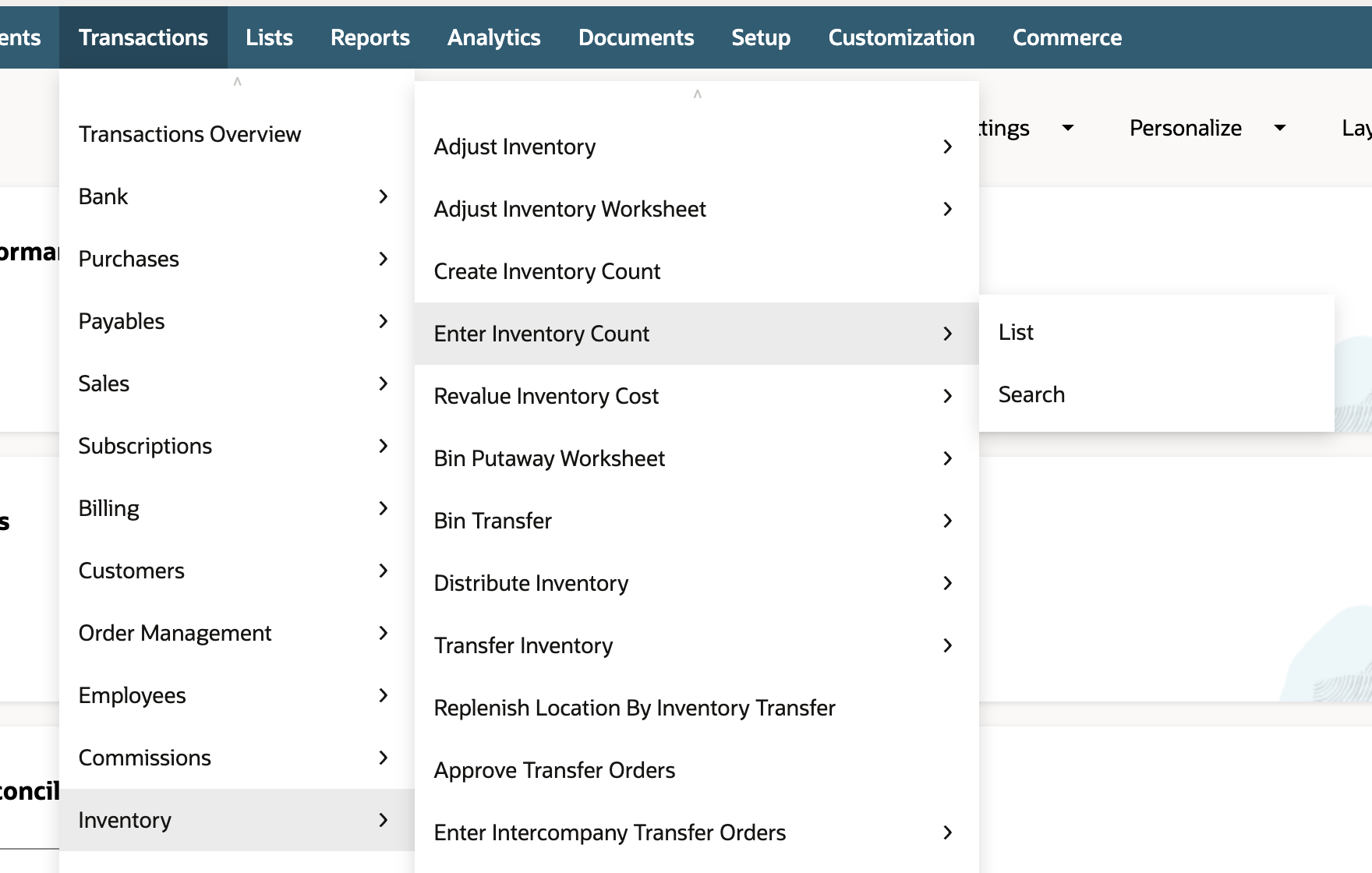1372x873 pixels.
Task: Expand the Sales submenu chevron
Action: pyautogui.click(x=383, y=383)
